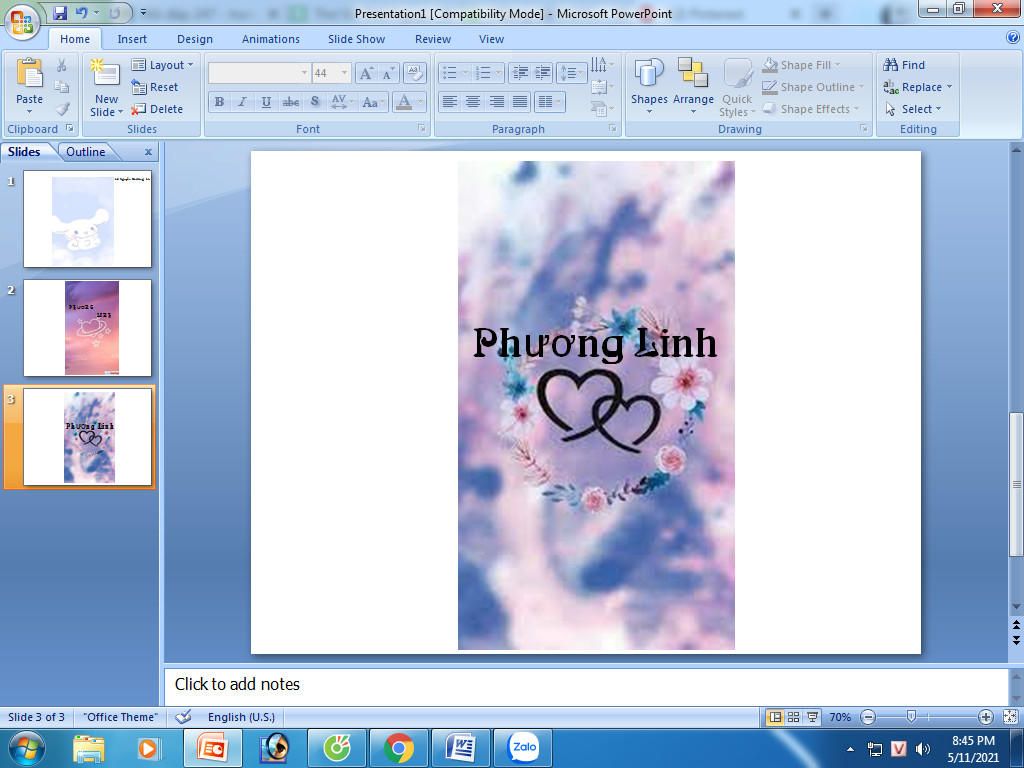1024x768 pixels.
Task: Copy selection with the Copy icon
Action: point(61,87)
